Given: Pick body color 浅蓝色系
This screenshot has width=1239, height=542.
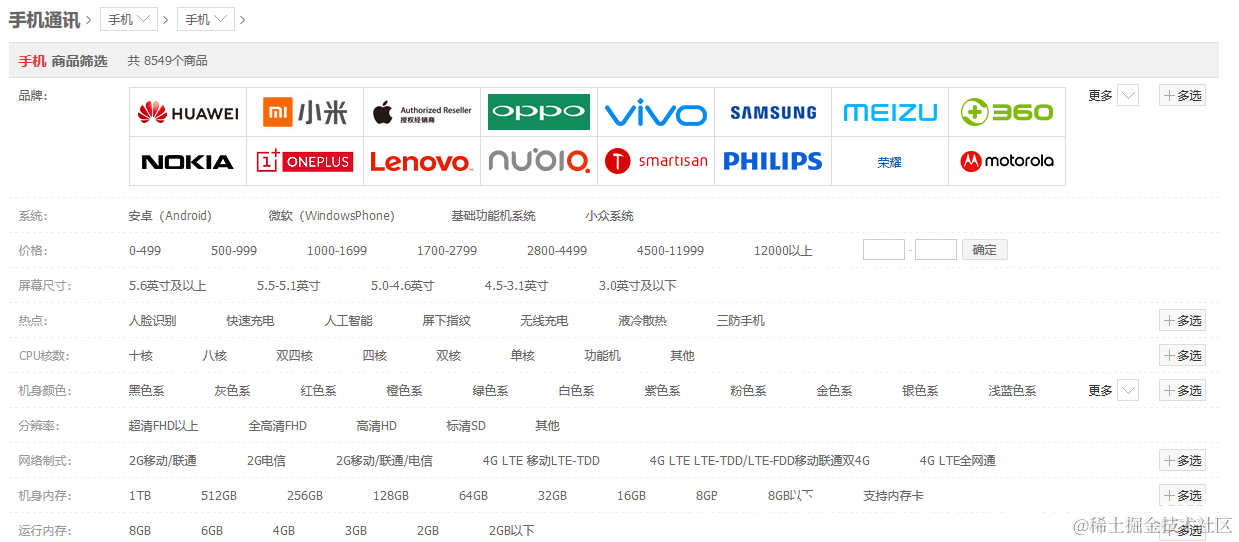Looking at the screenshot, I should [1013, 391].
